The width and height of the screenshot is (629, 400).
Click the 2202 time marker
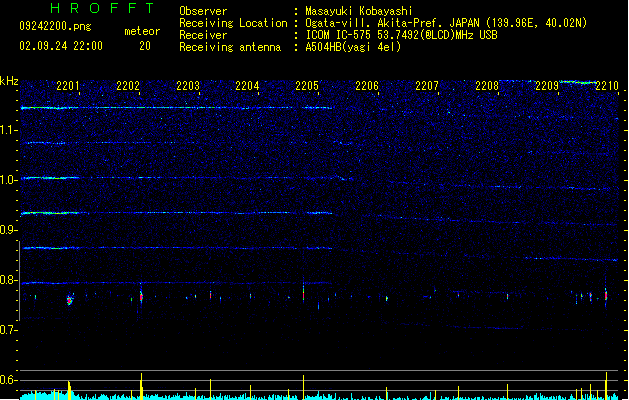tap(128, 86)
